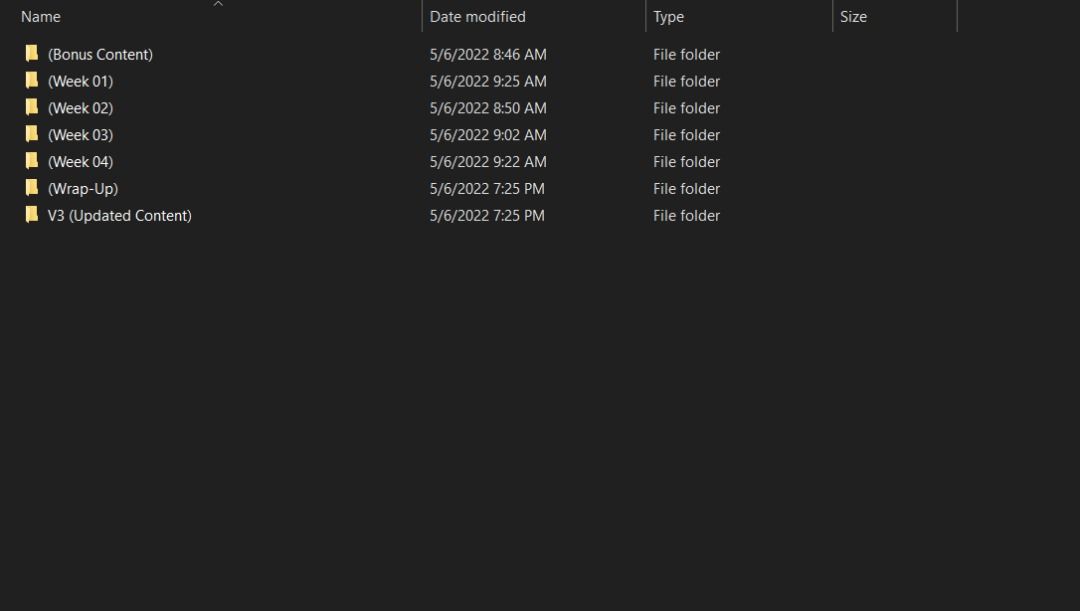The height and width of the screenshot is (611, 1080).
Task: Click the File folder type of Week 01
Action: 686,81
